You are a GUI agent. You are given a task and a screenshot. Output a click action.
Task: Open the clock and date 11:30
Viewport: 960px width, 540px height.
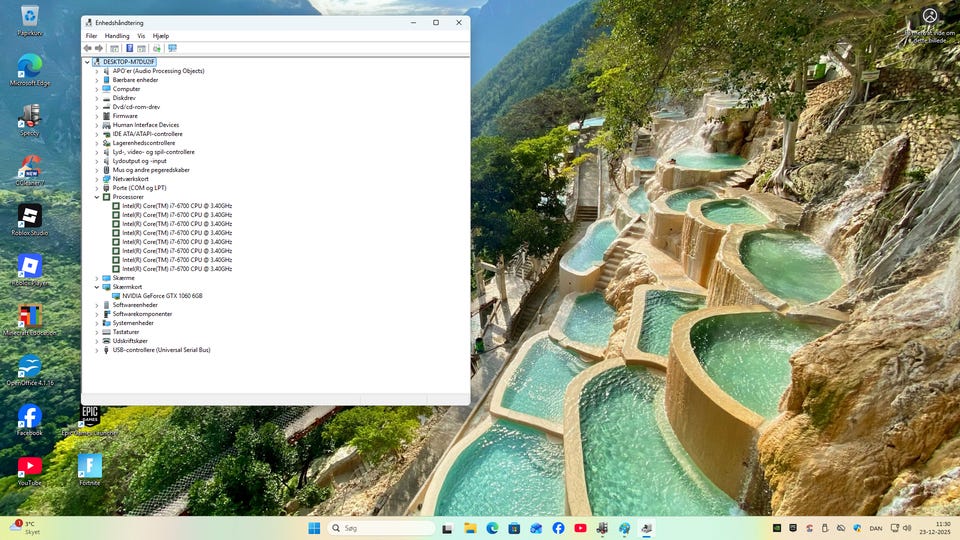tap(935, 528)
